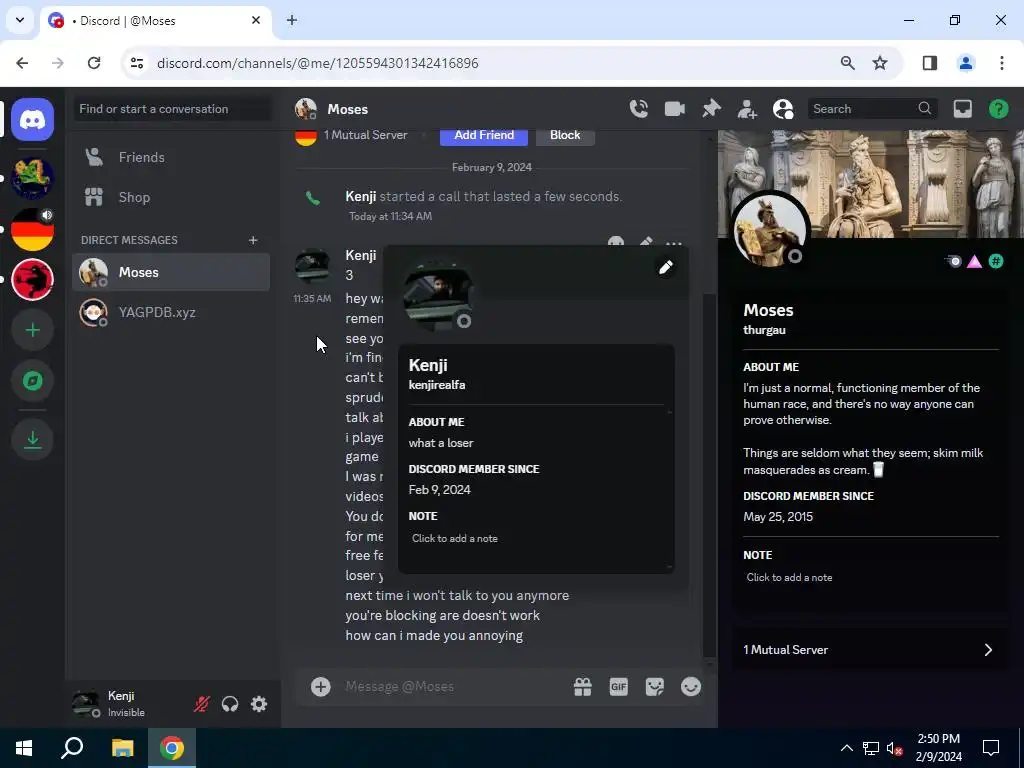The height and width of the screenshot is (768, 1024).
Task: Open the emoji picker
Action: tap(690, 686)
